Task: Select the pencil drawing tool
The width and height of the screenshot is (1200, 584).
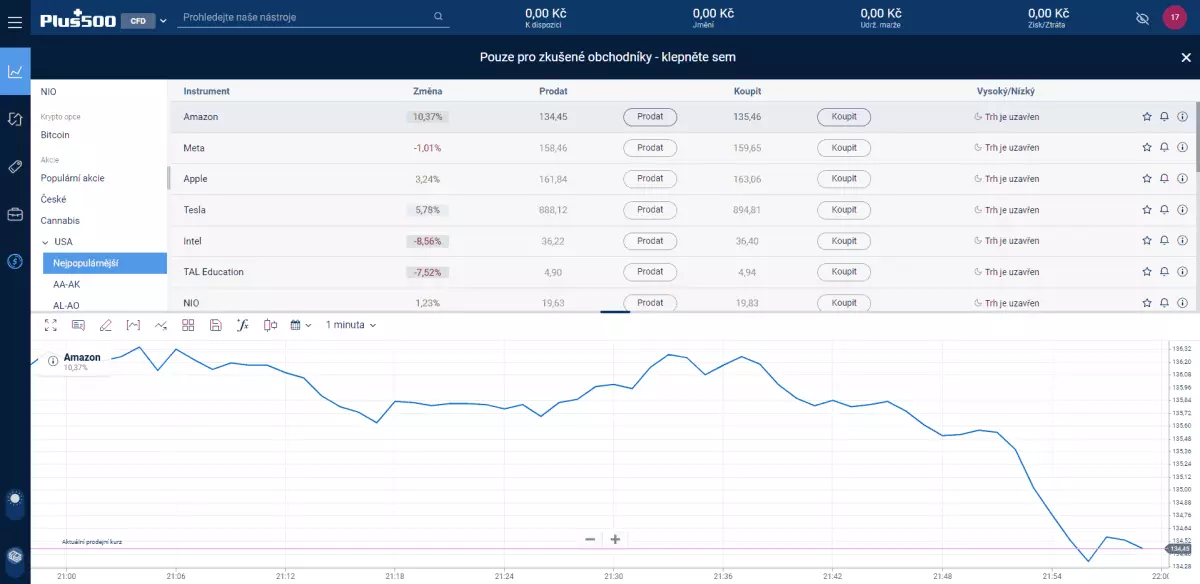Action: coord(106,325)
